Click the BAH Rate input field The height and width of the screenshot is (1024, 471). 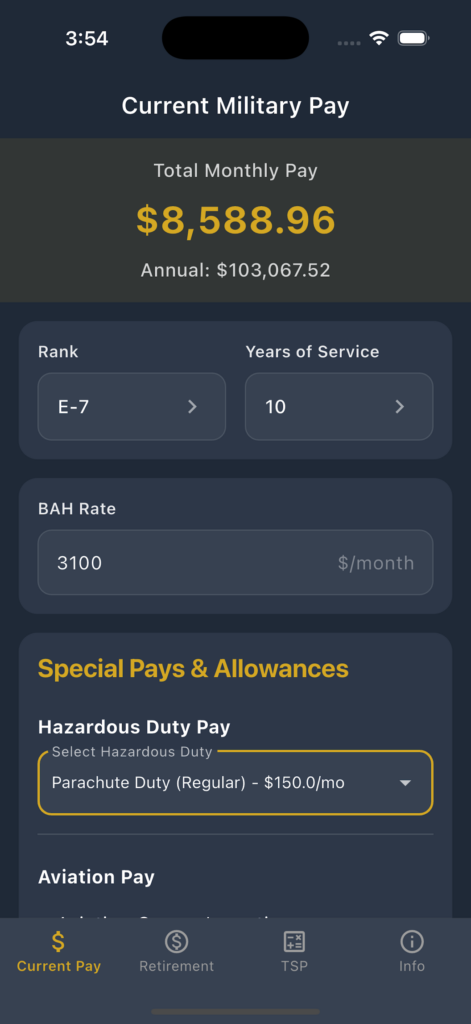pyautogui.click(x=235, y=562)
